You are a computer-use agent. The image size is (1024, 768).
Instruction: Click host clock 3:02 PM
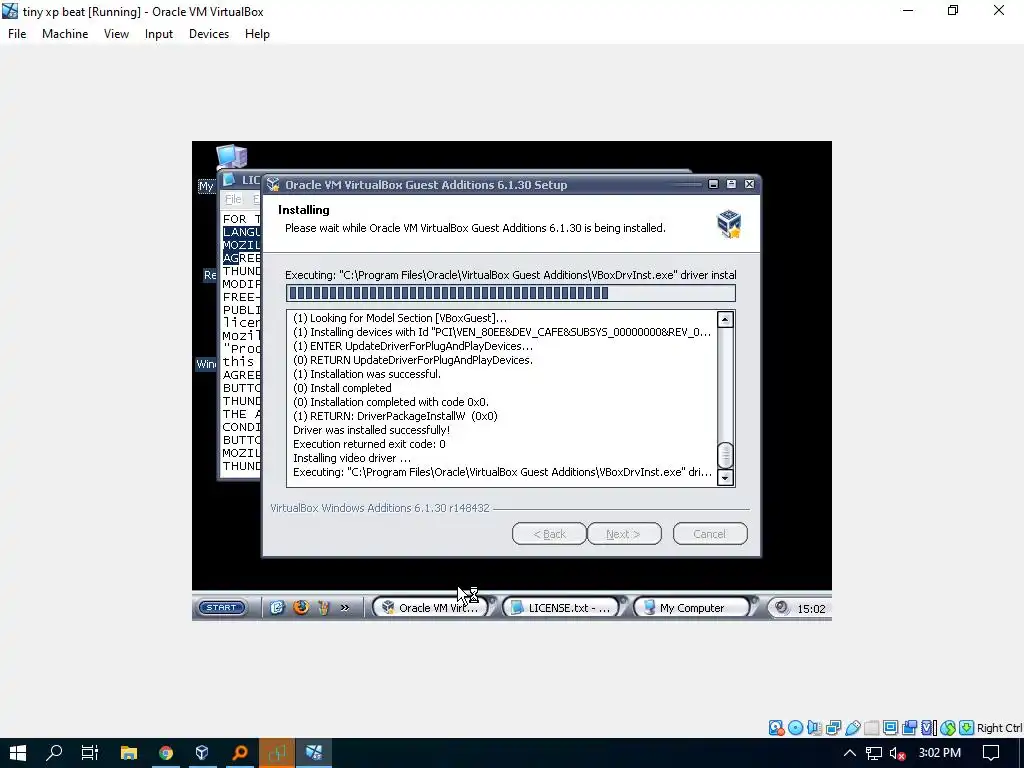[940, 753]
